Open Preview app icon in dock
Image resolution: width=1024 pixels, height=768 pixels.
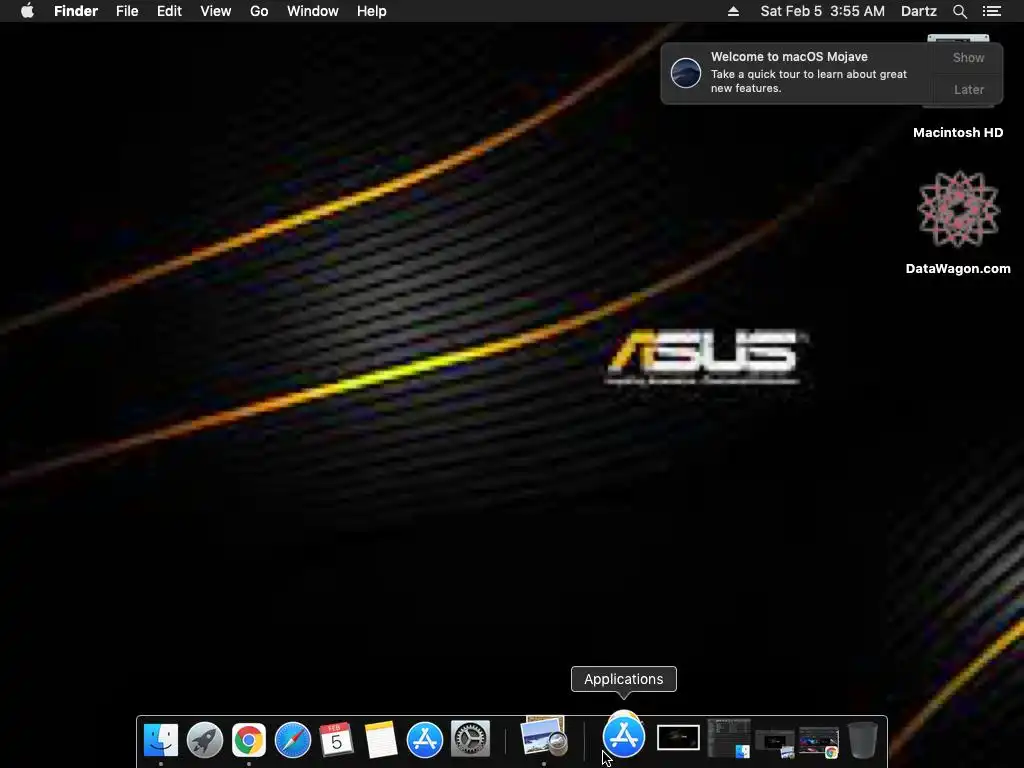tap(543, 738)
